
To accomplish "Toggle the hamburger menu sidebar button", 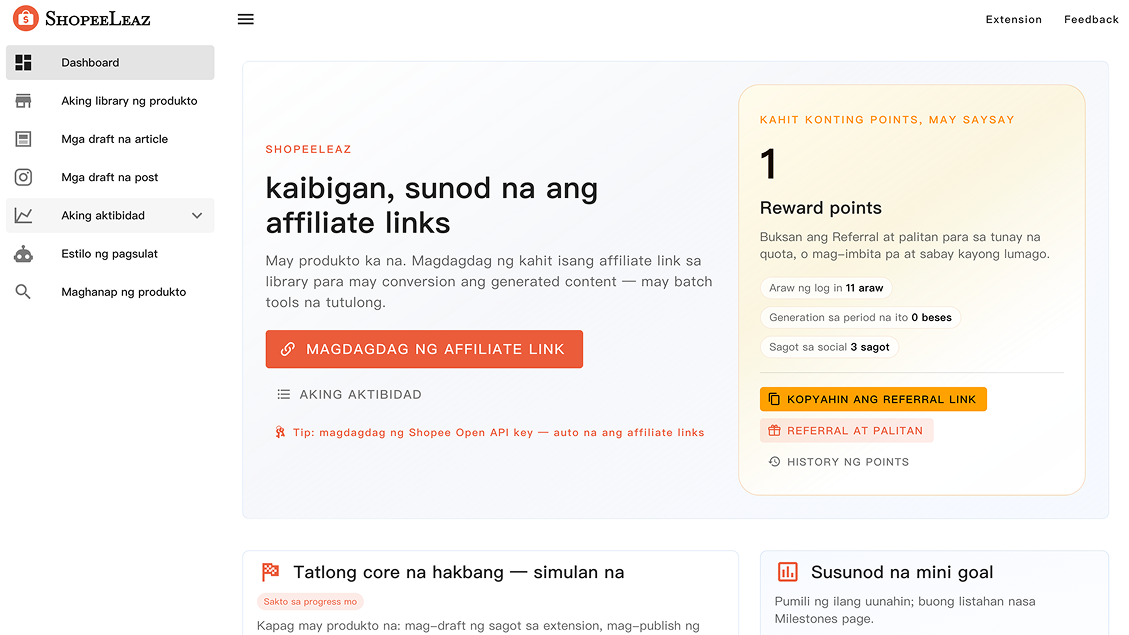I will pos(245,19).
